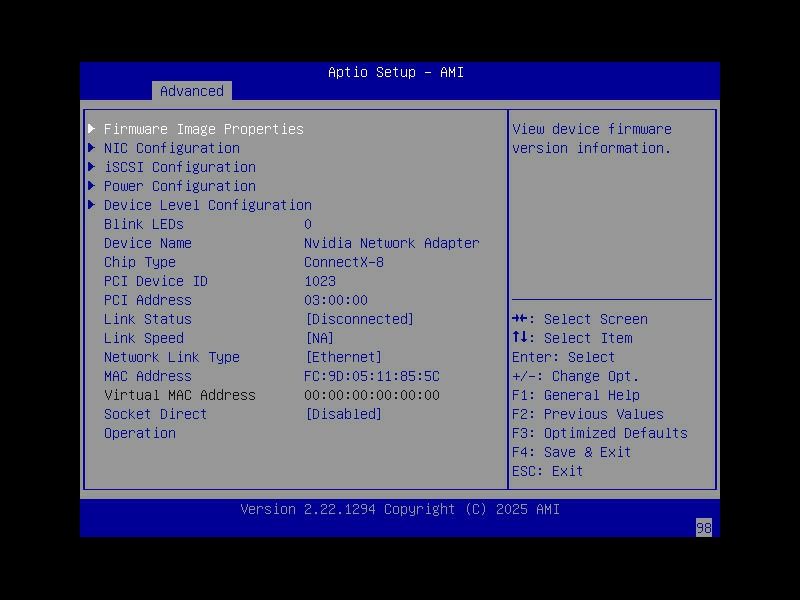Click the PCI Address label
Image resolution: width=800 pixels, height=600 pixels.
coord(147,300)
